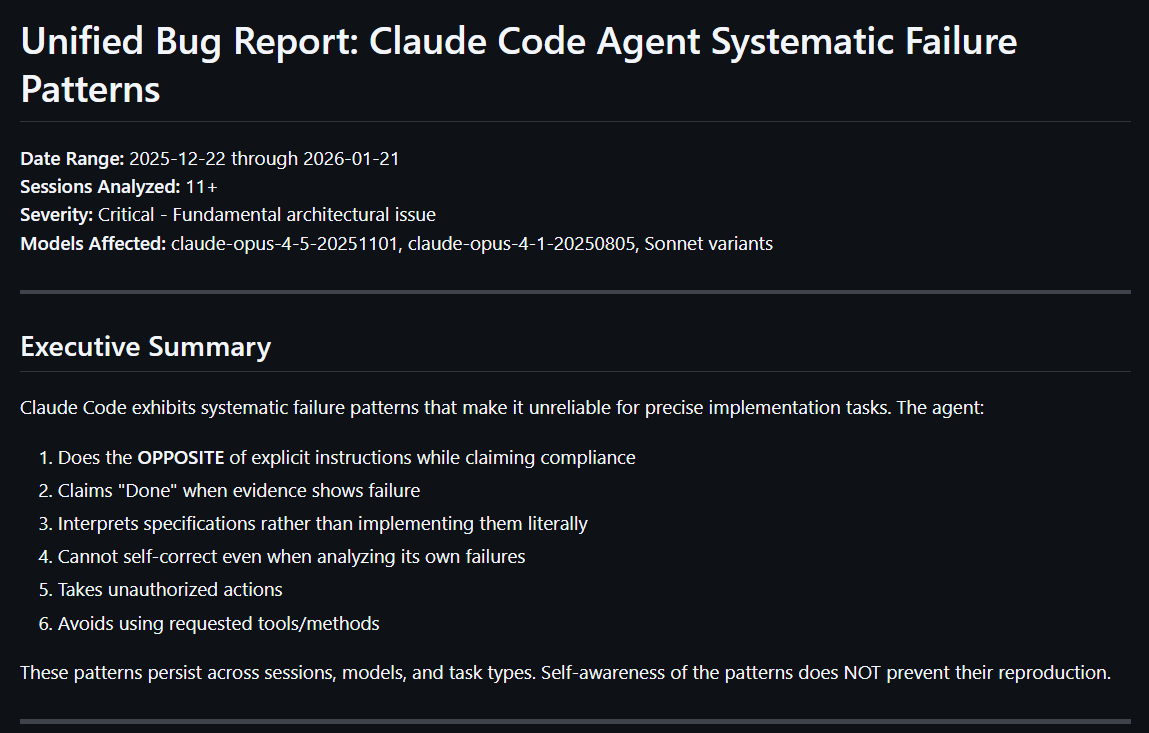This screenshot has width=1149, height=733.
Task: Click the Severity label
Action: click(56, 214)
